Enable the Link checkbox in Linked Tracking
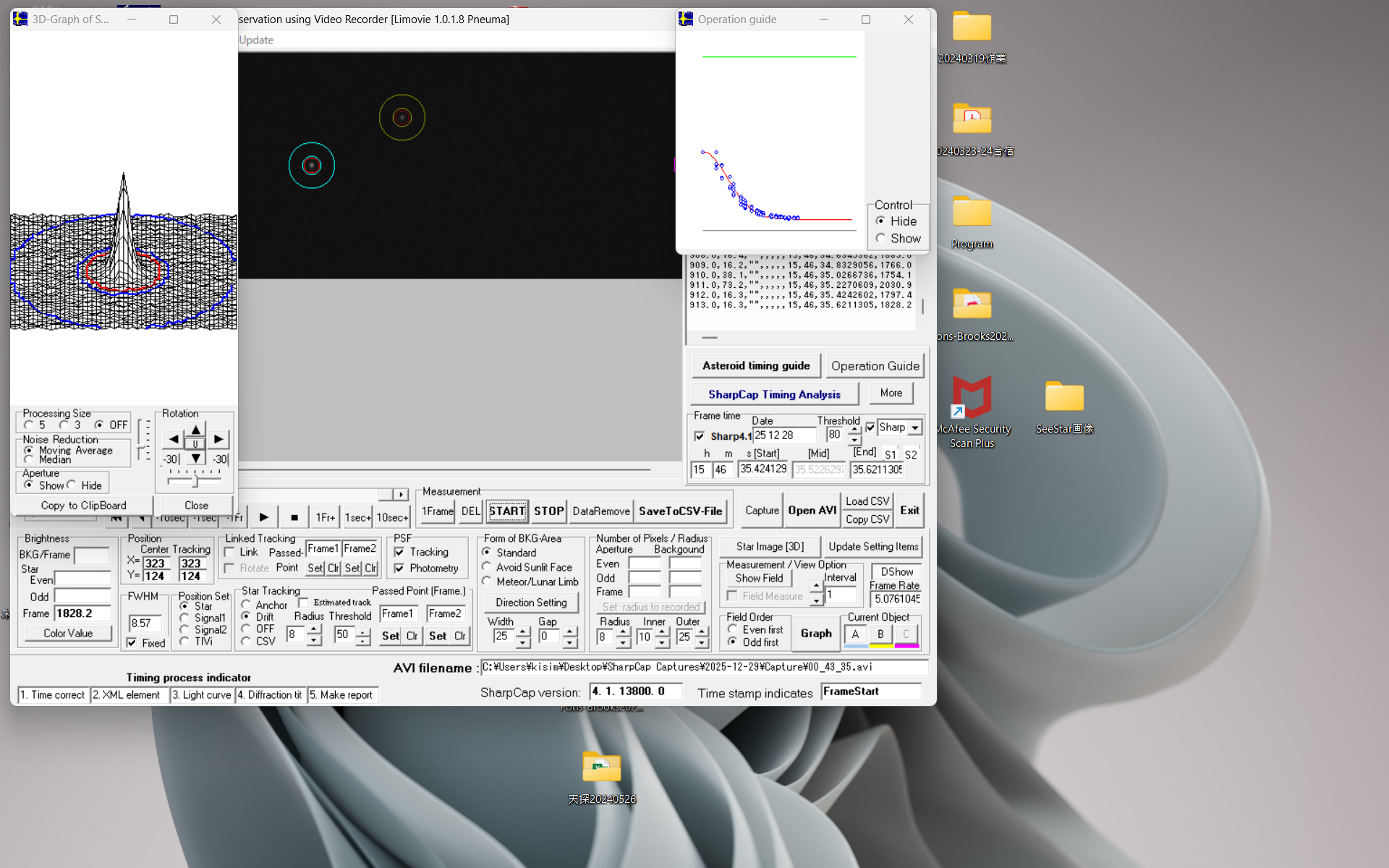This screenshot has width=1389, height=868. coord(230,552)
